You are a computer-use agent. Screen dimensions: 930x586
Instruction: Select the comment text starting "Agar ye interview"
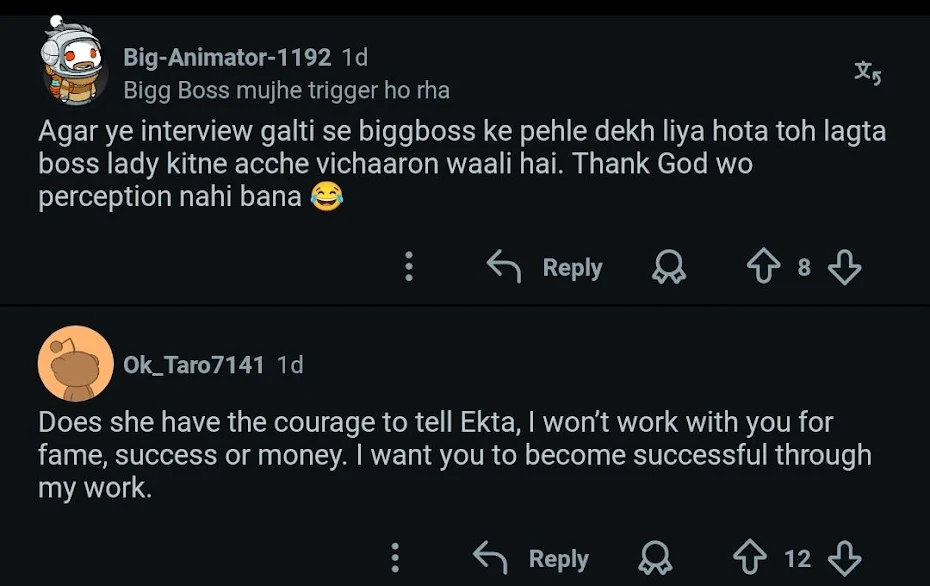click(461, 164)
